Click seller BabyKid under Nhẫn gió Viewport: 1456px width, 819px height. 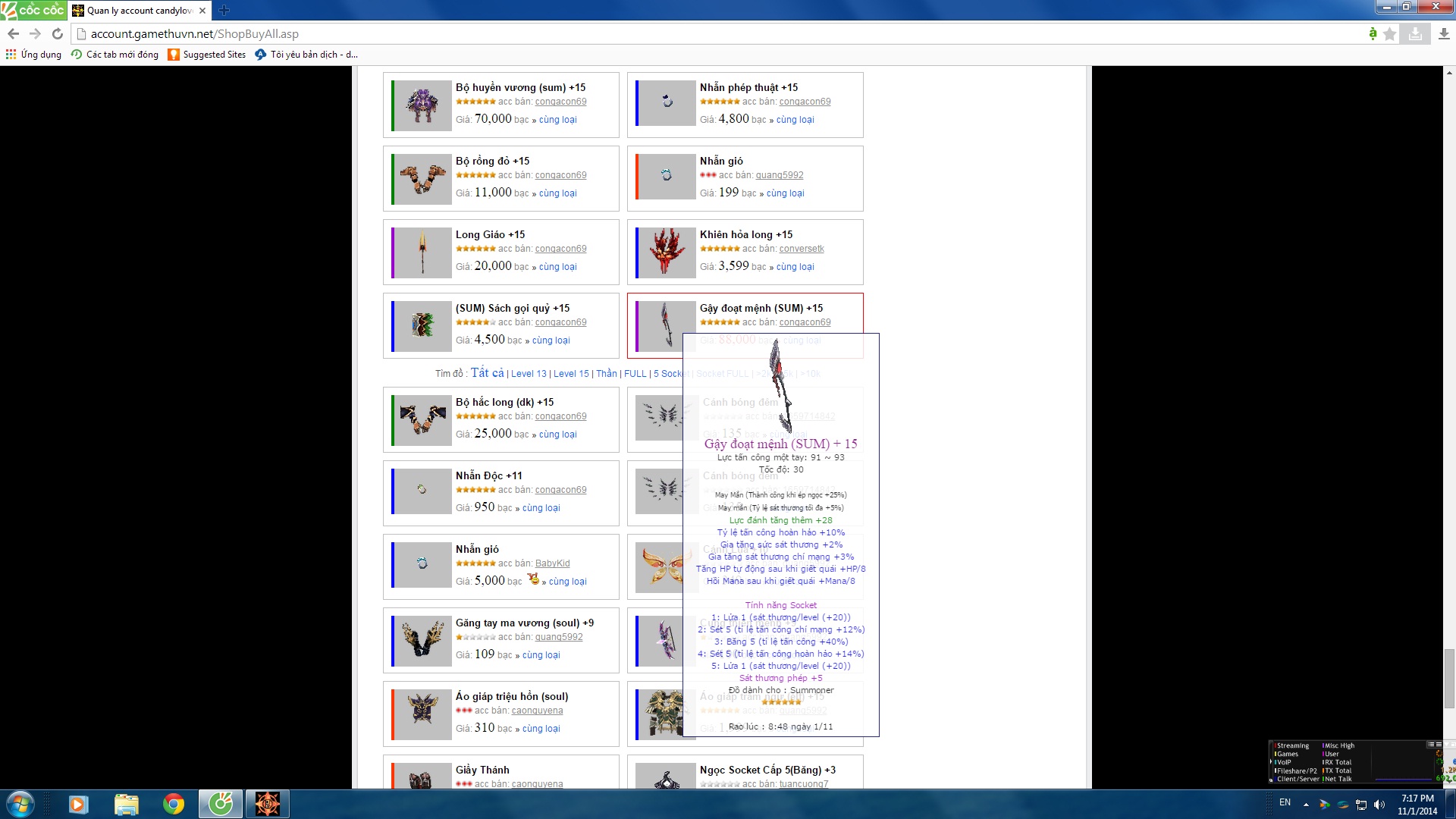pyautogui.click(x=552, y=563)
